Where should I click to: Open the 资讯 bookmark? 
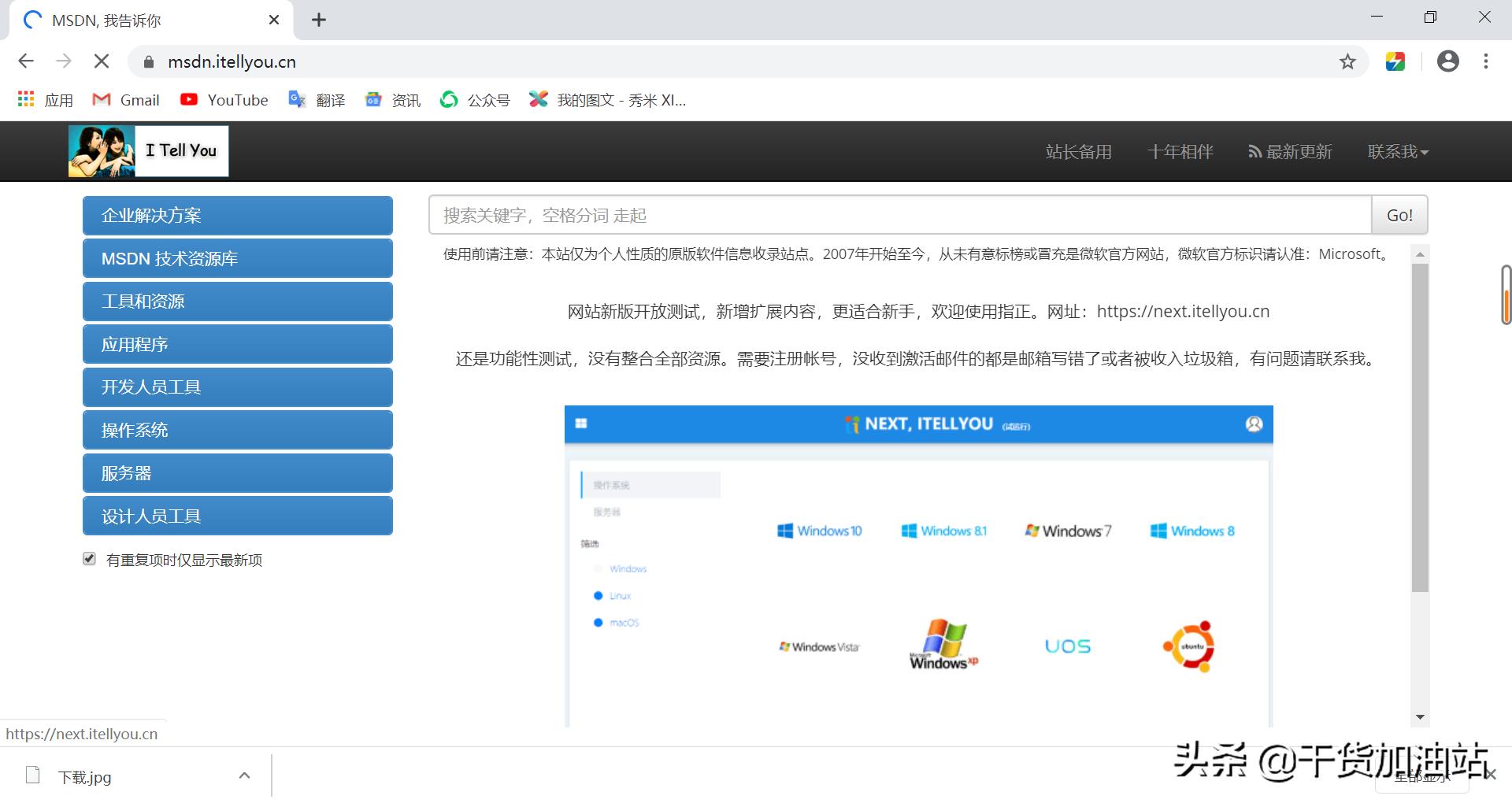pos(391,100)
